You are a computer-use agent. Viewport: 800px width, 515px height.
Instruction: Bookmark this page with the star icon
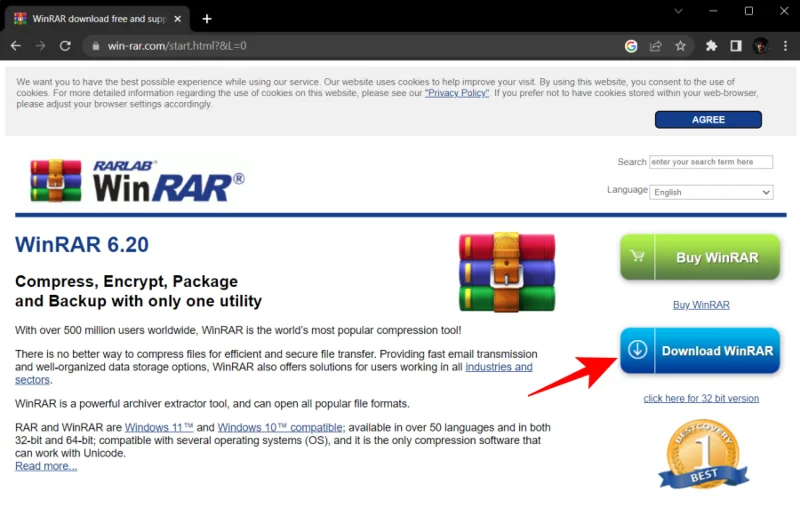click(x=681, y=46)
